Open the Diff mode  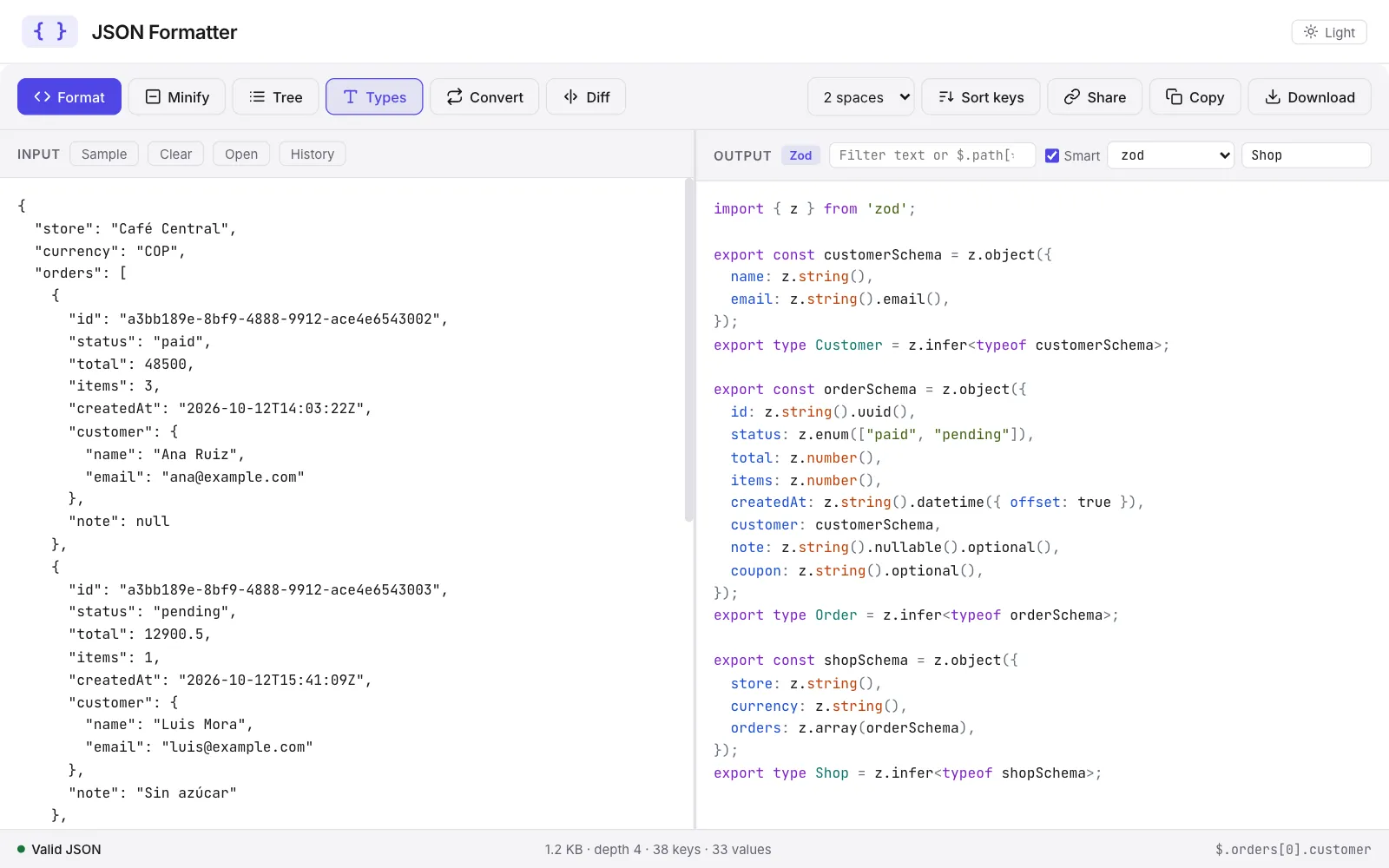click(586, 97)
